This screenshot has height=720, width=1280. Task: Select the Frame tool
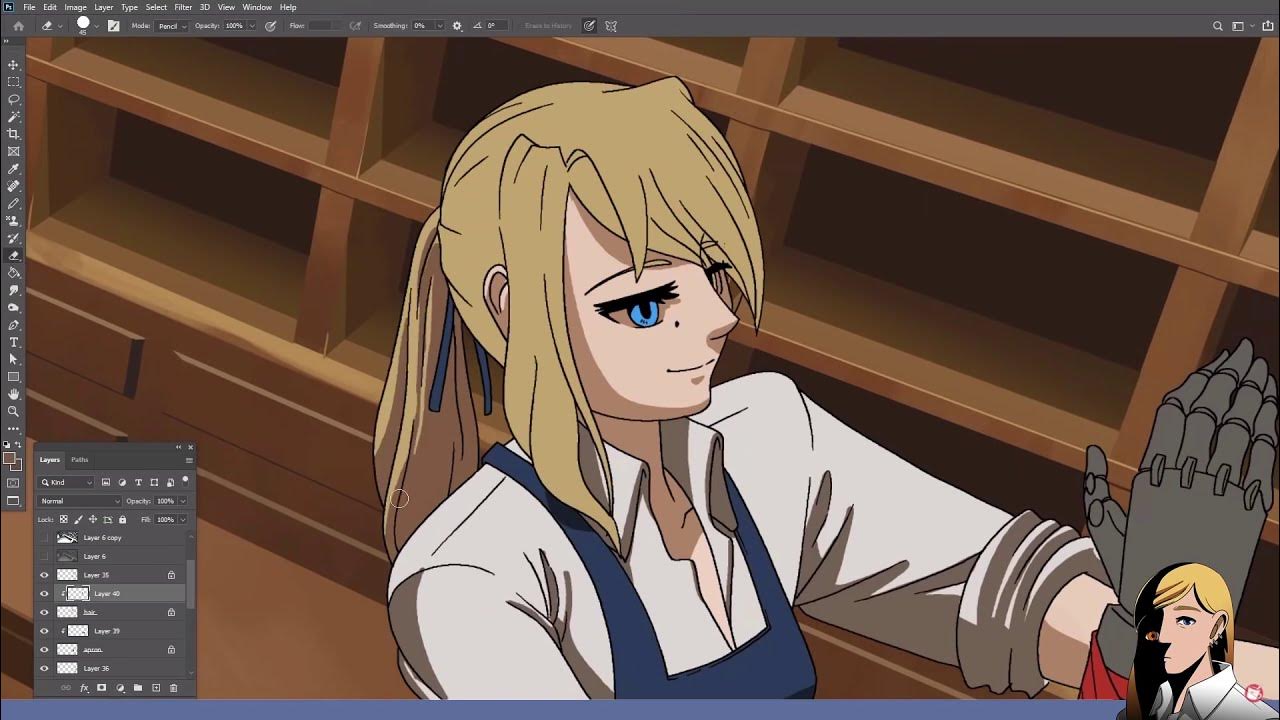pos(13,151)
